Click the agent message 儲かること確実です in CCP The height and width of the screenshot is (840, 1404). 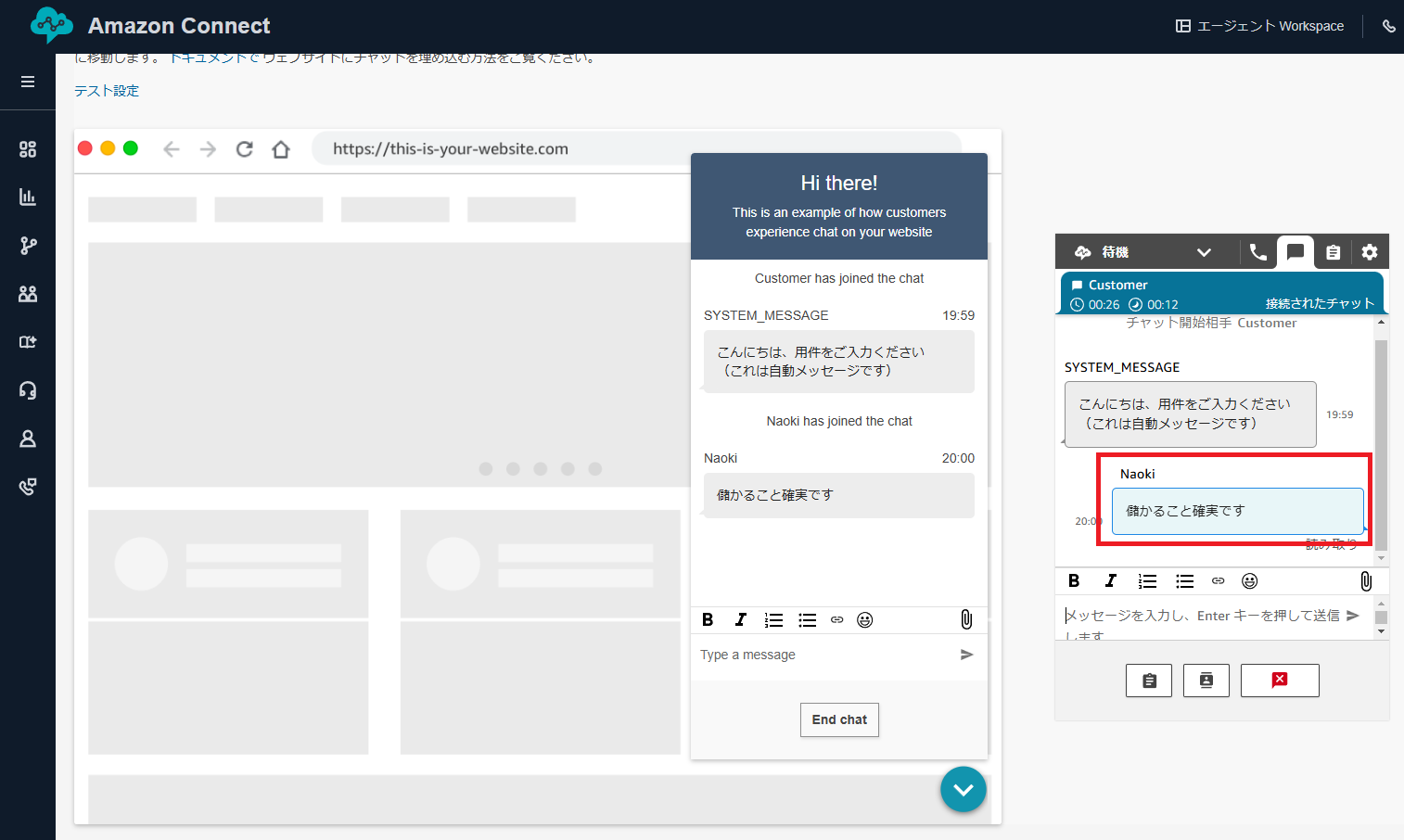pyautogui.click(x=1238, y=511)
